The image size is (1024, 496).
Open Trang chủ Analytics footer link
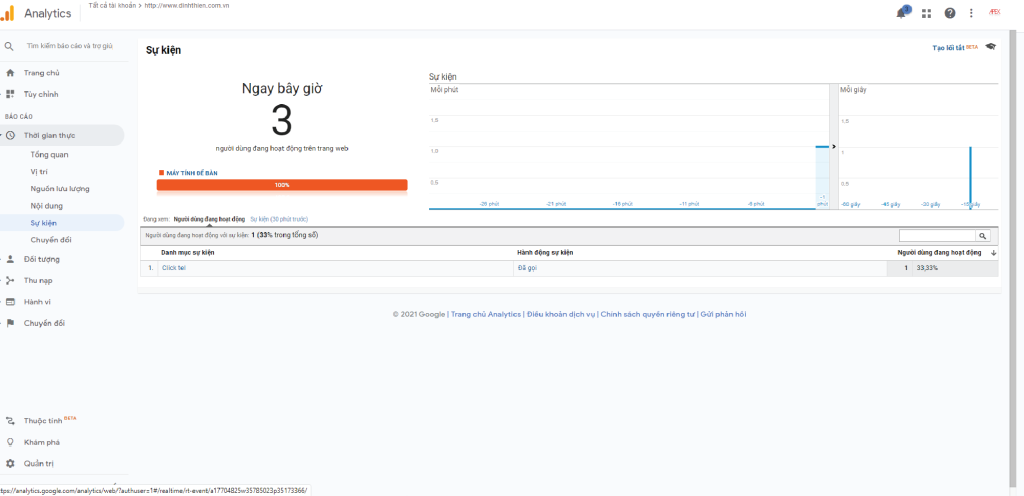pos(486,314)
